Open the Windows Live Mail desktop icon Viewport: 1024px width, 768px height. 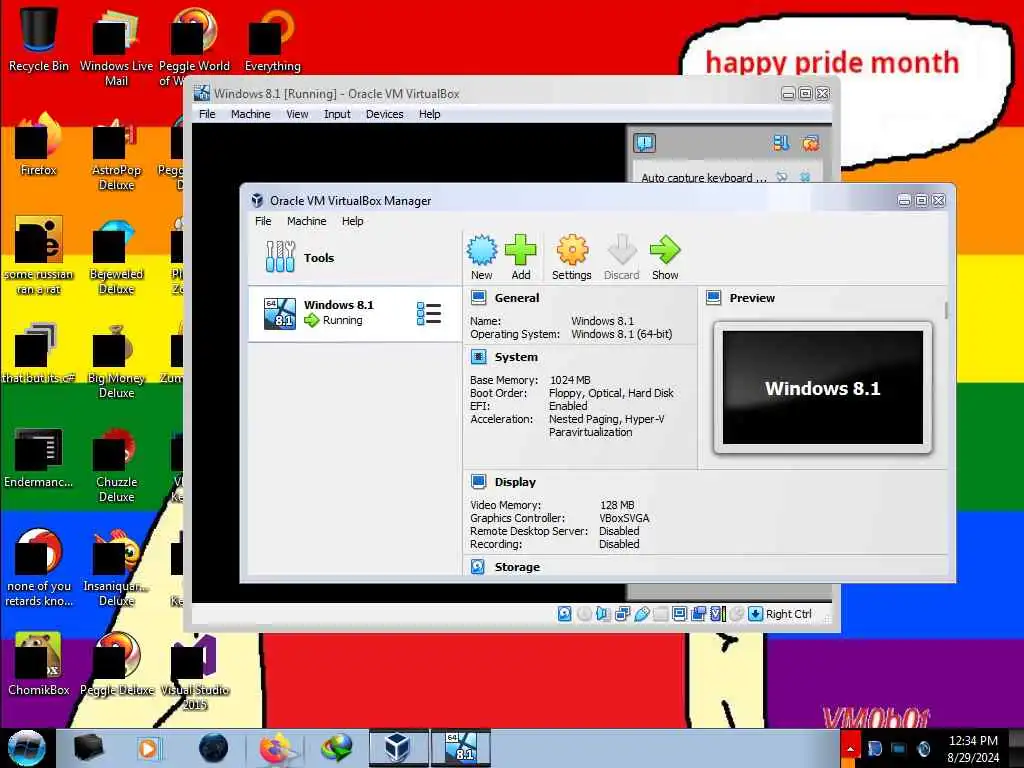pos(116,47)
